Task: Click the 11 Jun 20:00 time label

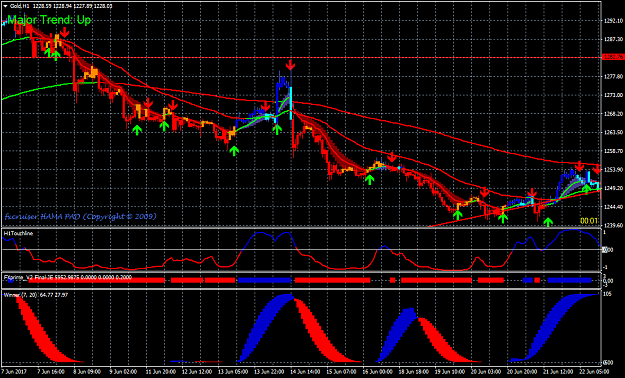Action: click(160, 372)
